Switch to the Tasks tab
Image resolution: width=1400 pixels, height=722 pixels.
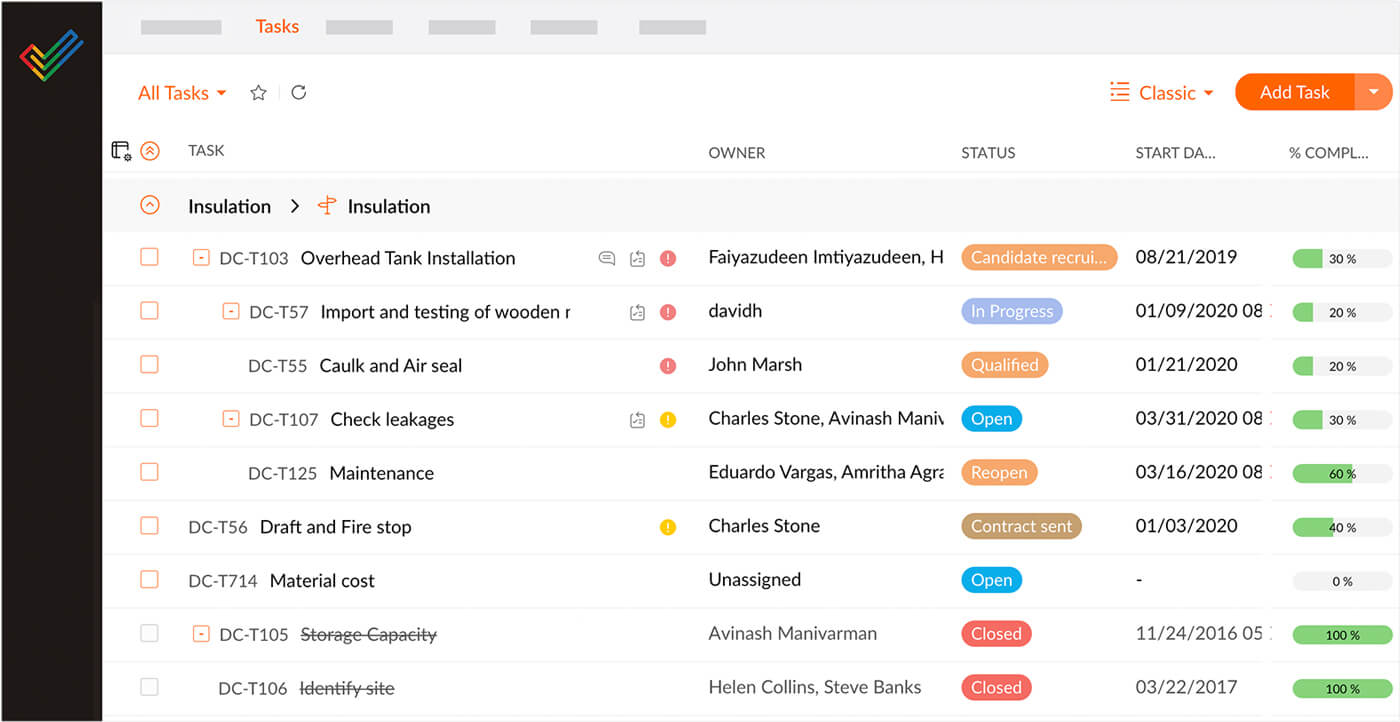click(277, 27)
